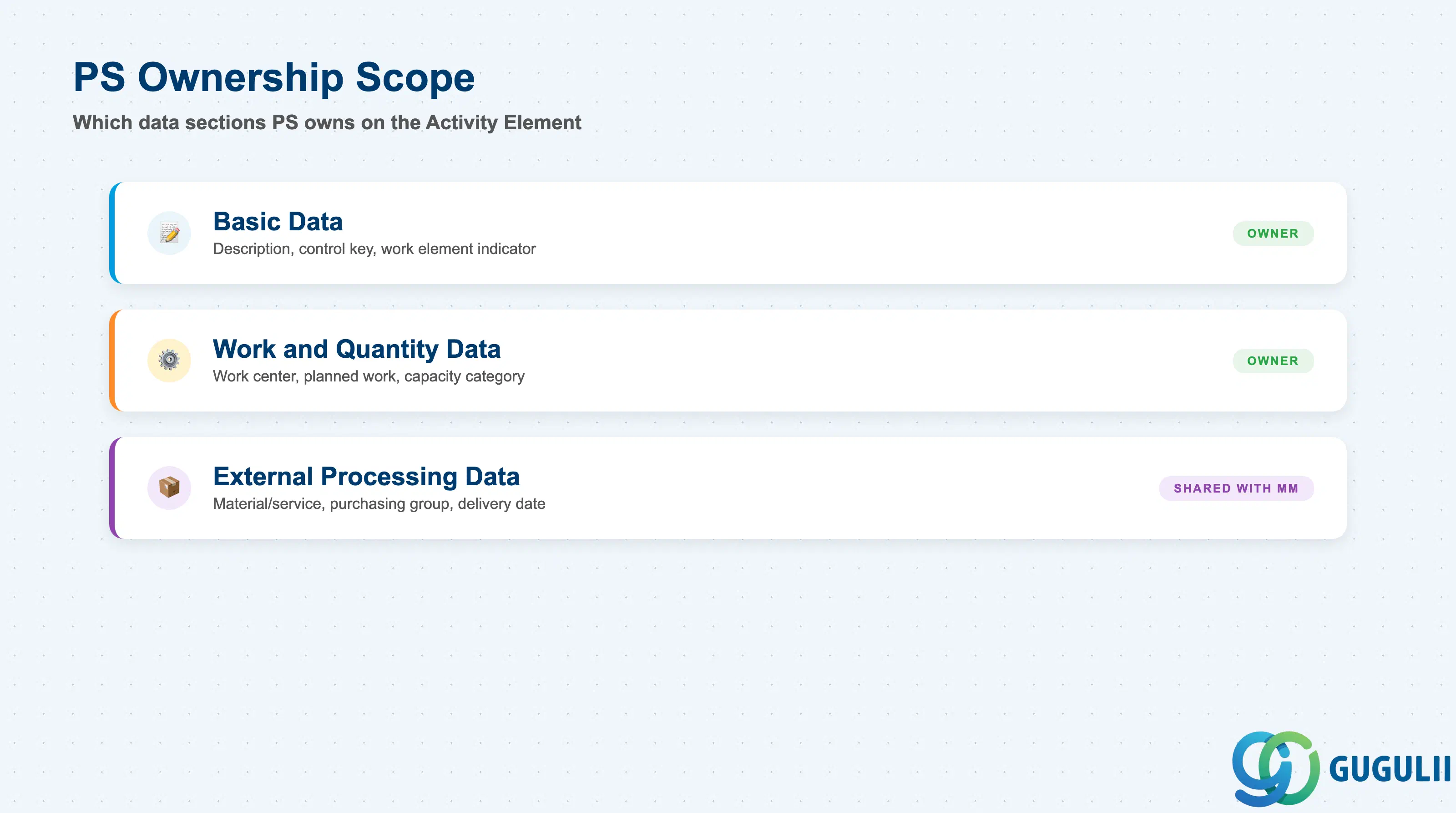Click the memo pencil icon for Basic Data
The width and height of the screenshot is (1456, 813).
click(x=169, y=233)
